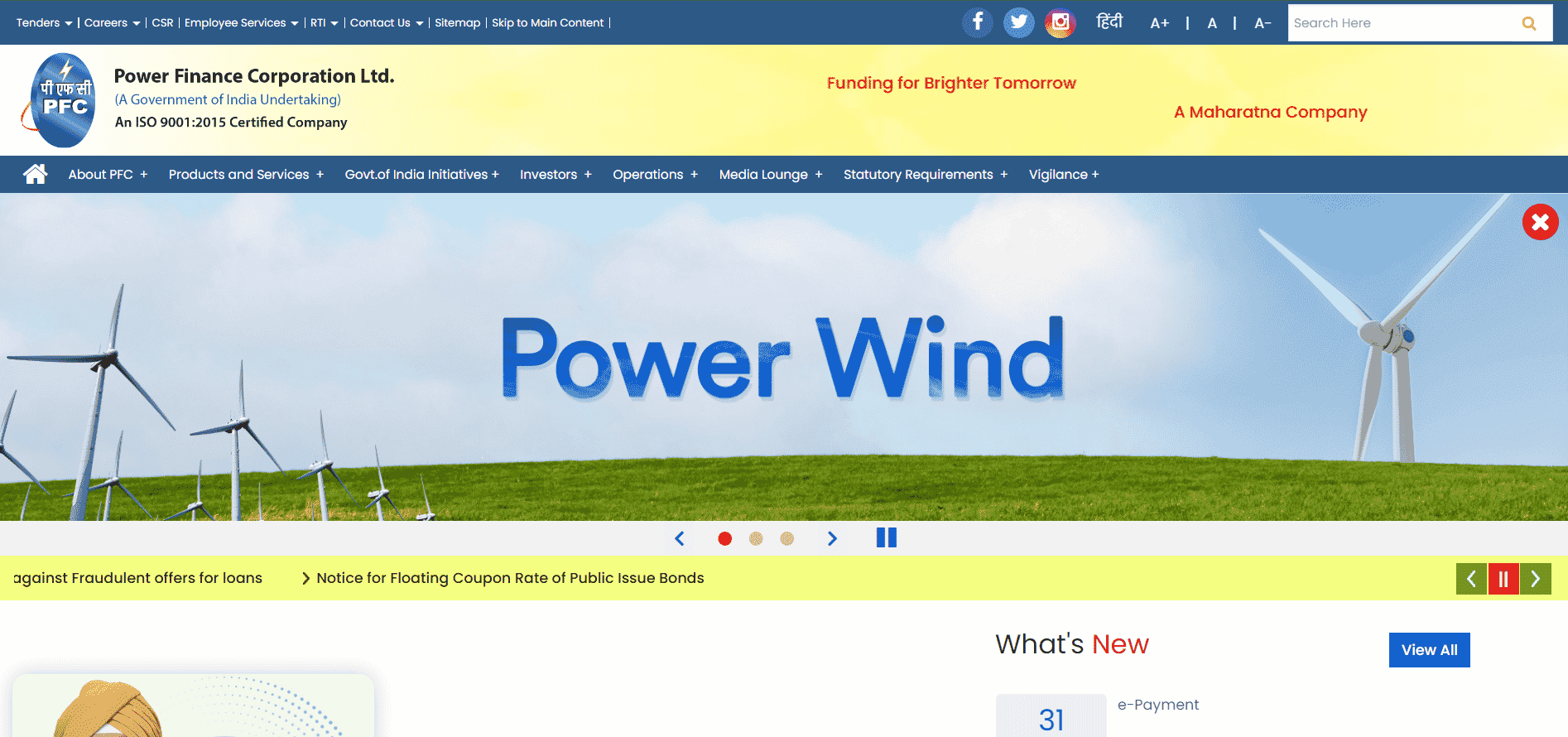Click the PFC logo
This screenshot has width=1568, height=737.
coord(60,100)
